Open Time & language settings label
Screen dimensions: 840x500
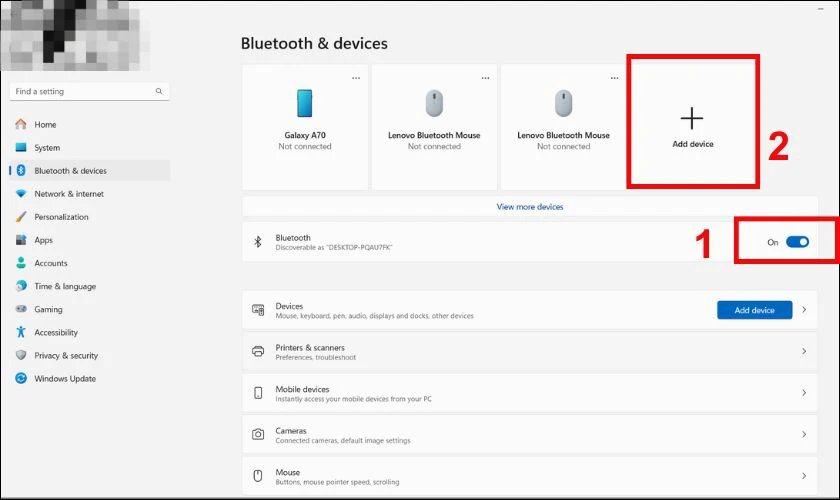[65, 286]
